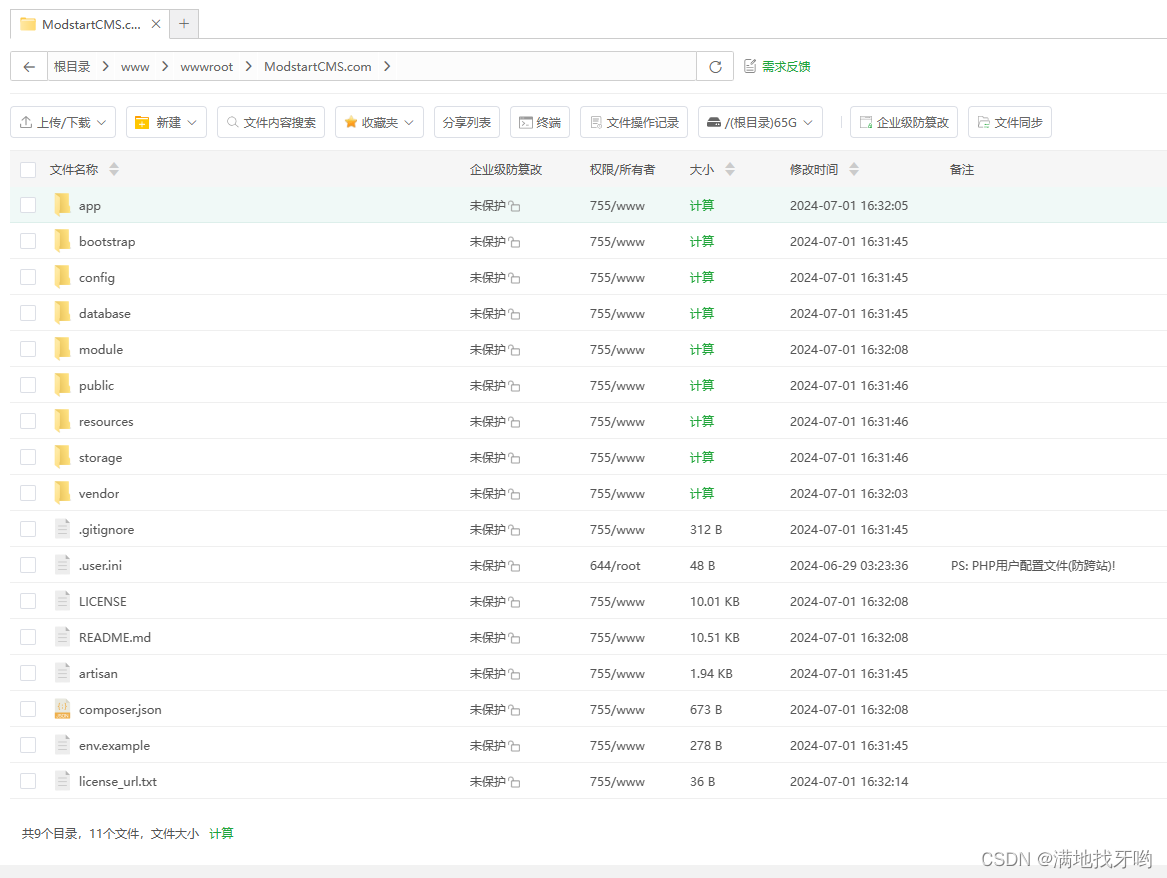Open the 终端 terminal tool
This screenshot has height=878, width=1167.
(x=540, y=121)
